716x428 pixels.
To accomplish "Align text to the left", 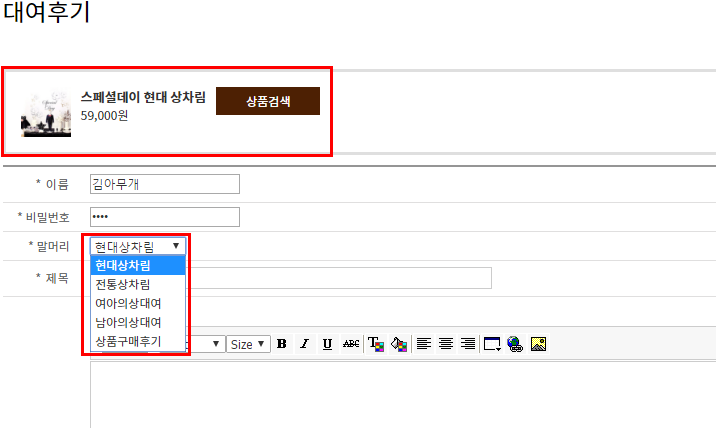I will (424, 344).
